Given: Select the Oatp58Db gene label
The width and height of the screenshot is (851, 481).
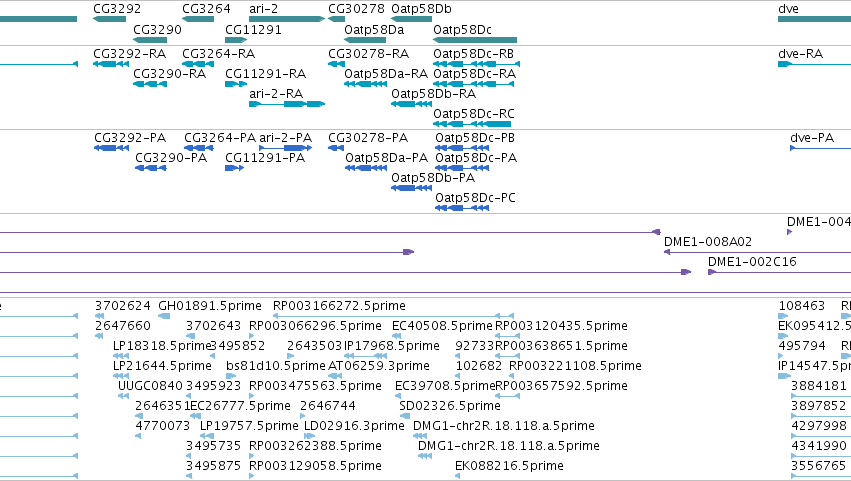Looking at the screenshot, I should 421,9.
